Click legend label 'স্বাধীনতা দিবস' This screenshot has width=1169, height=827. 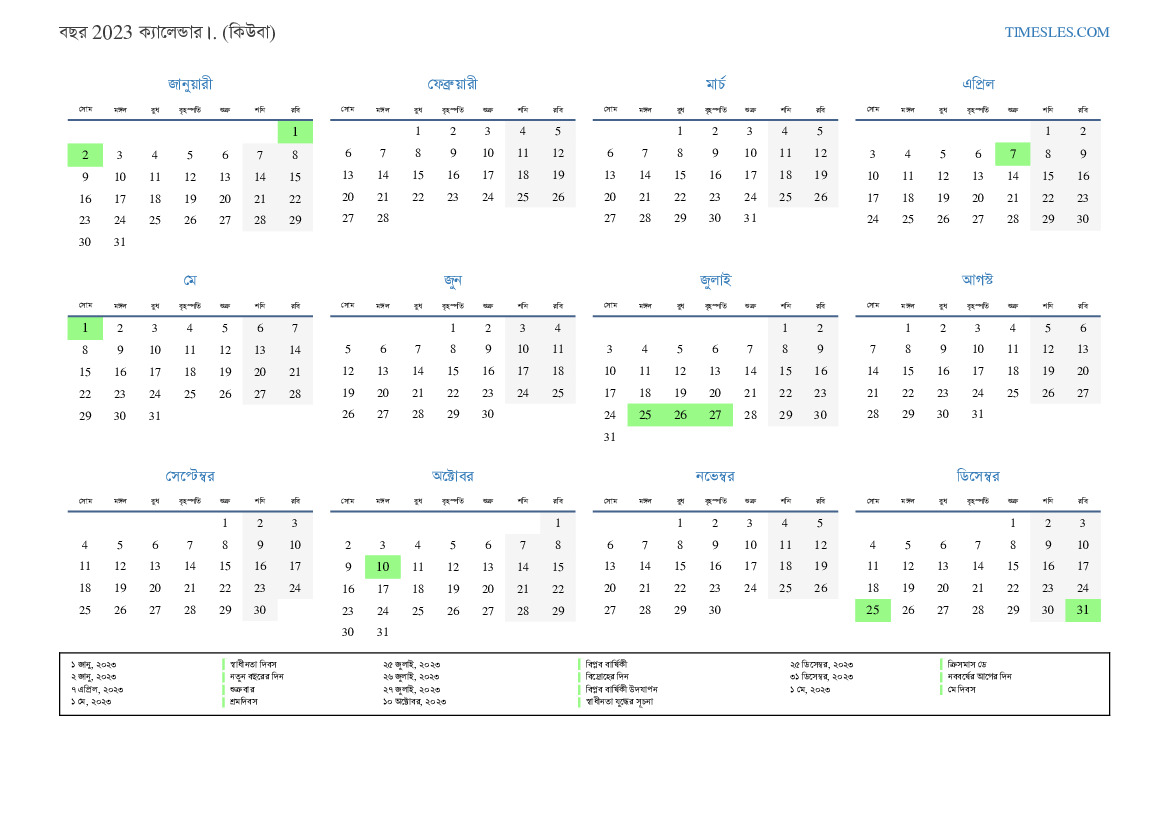pos(253,664)
